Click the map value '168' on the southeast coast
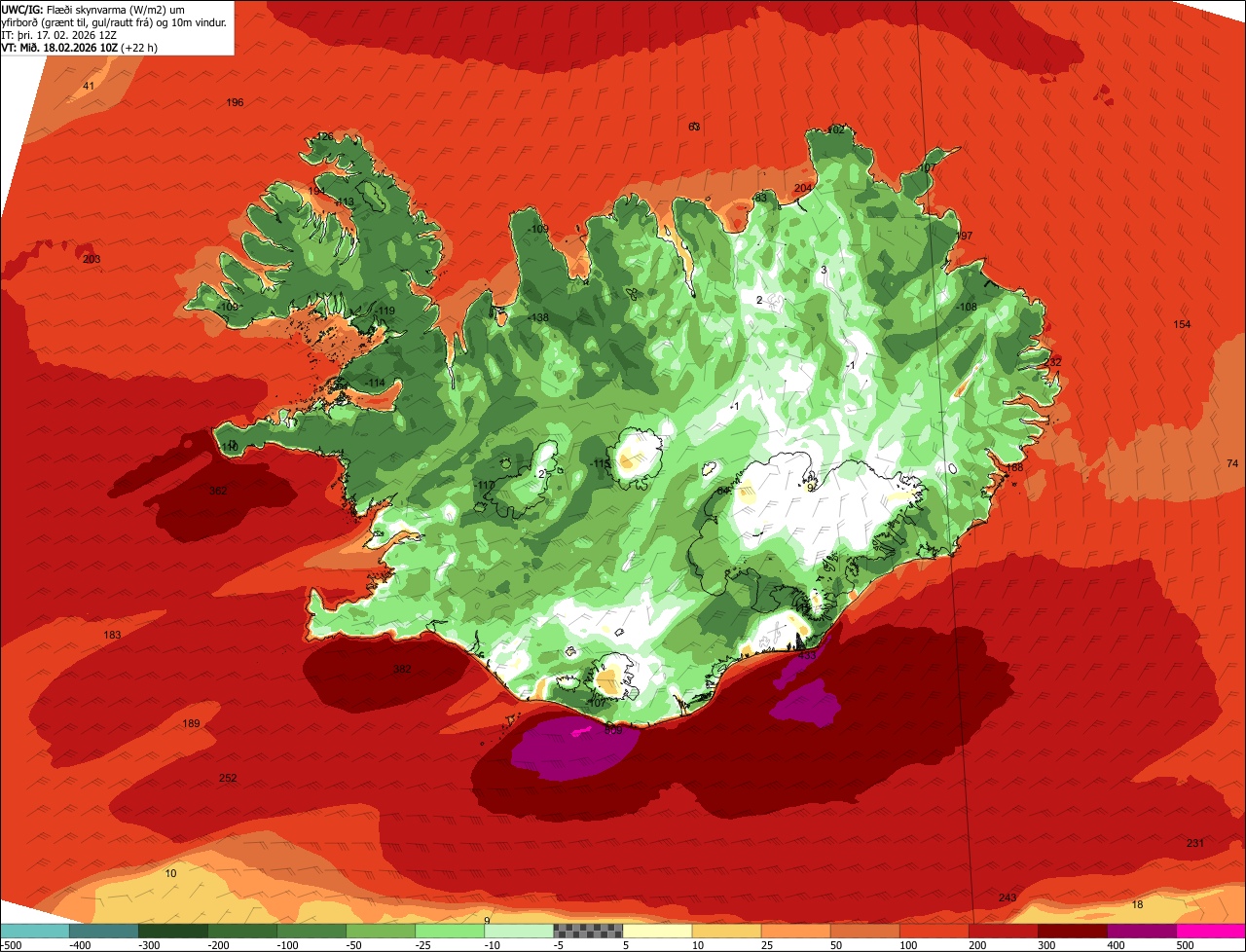 (1014, 468)
